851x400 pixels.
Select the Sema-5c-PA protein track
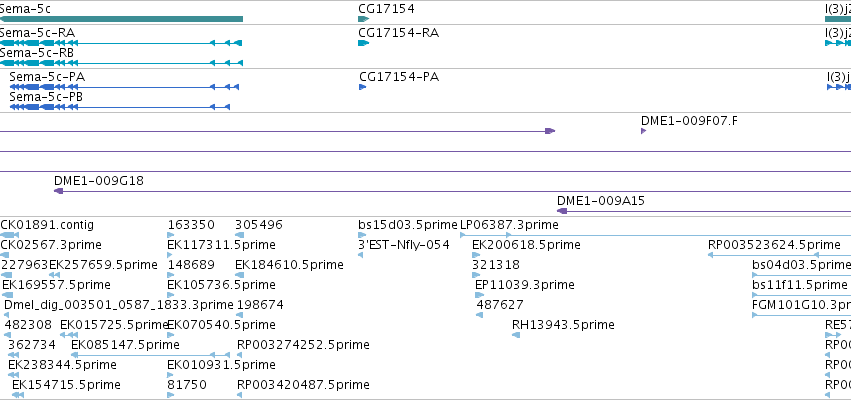[x=124, y=87]
